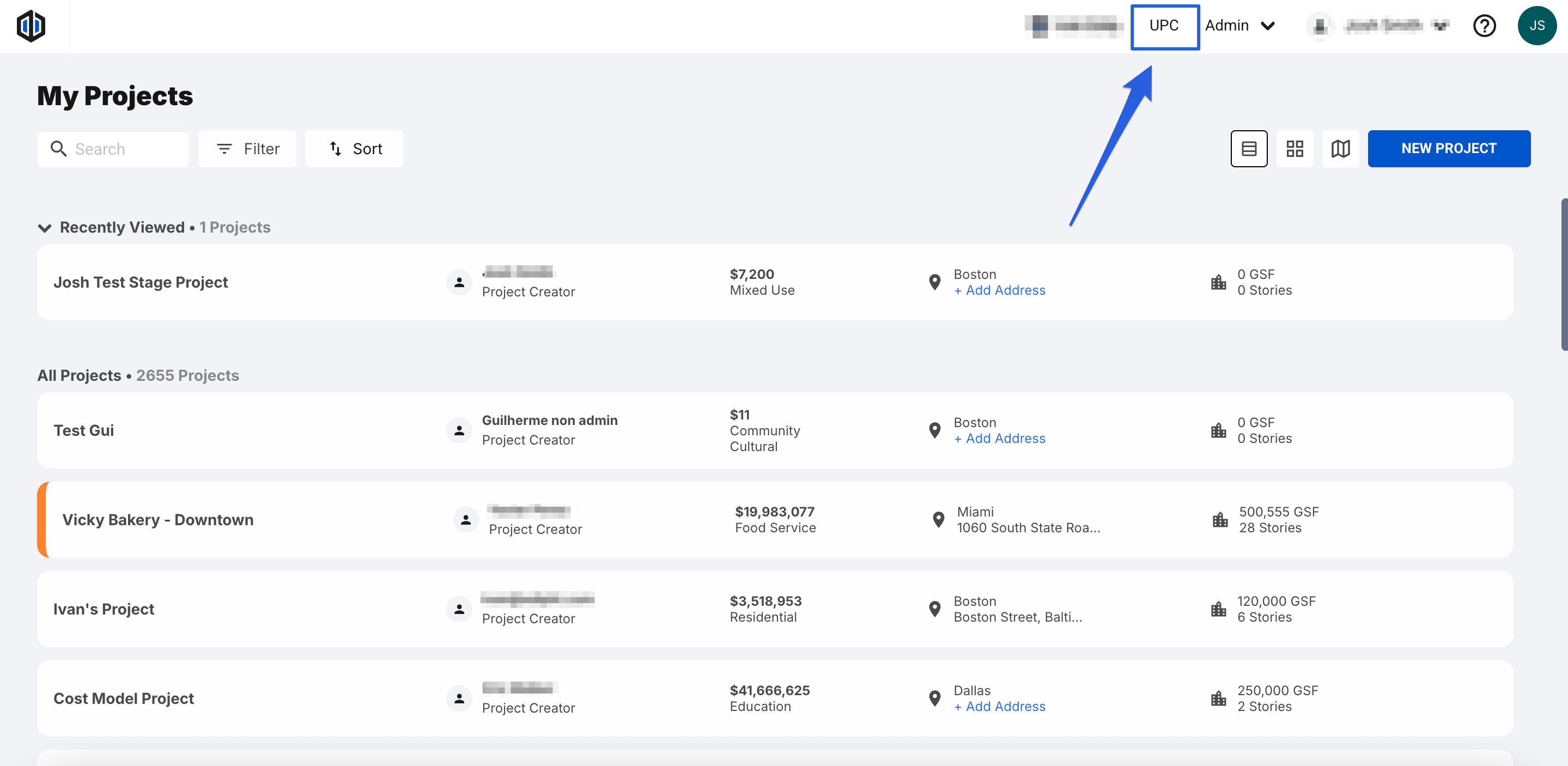Switch to grid view layout icon

pos(1294,149)
